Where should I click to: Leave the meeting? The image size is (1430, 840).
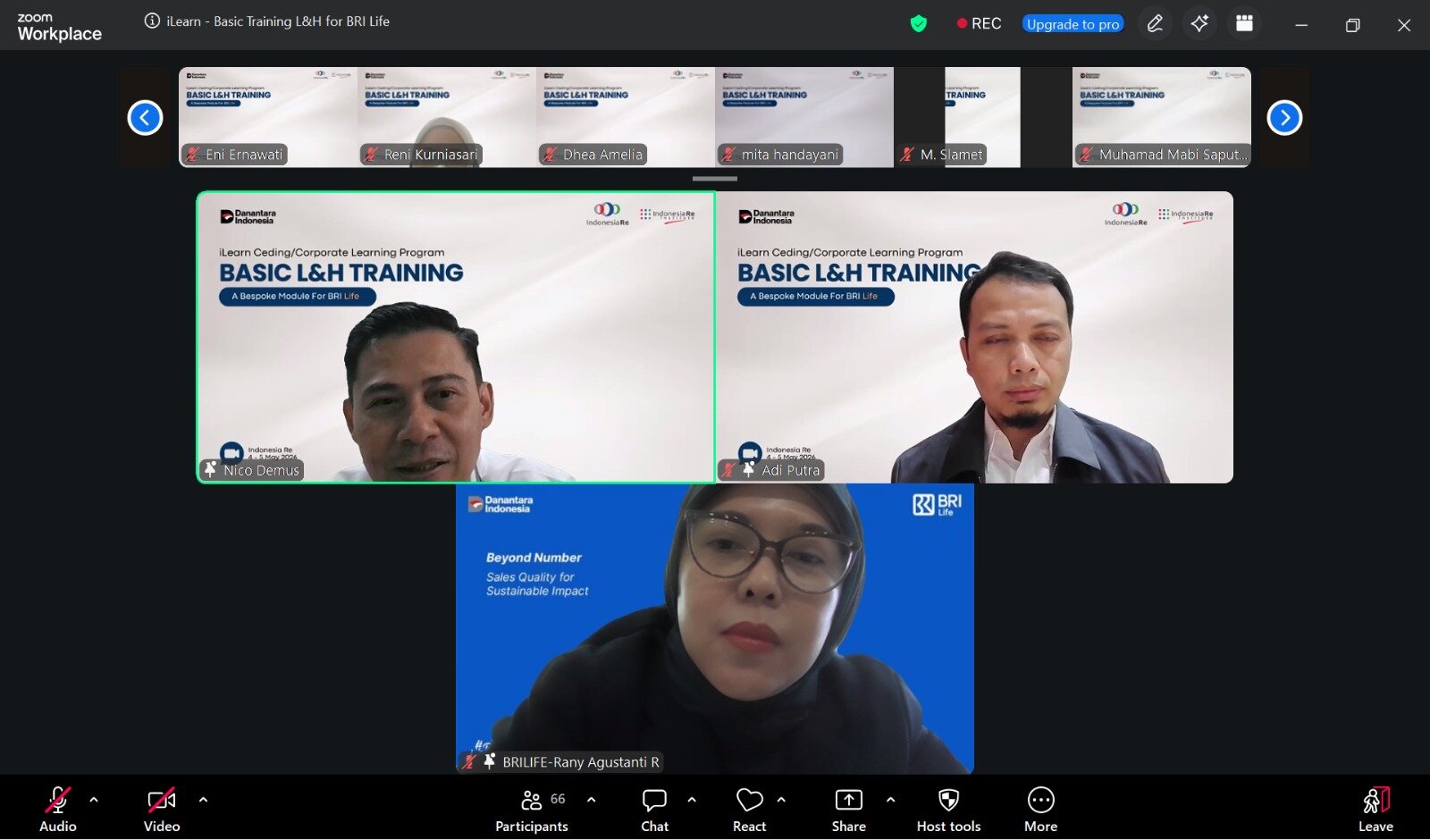[x=1375, y=810]
